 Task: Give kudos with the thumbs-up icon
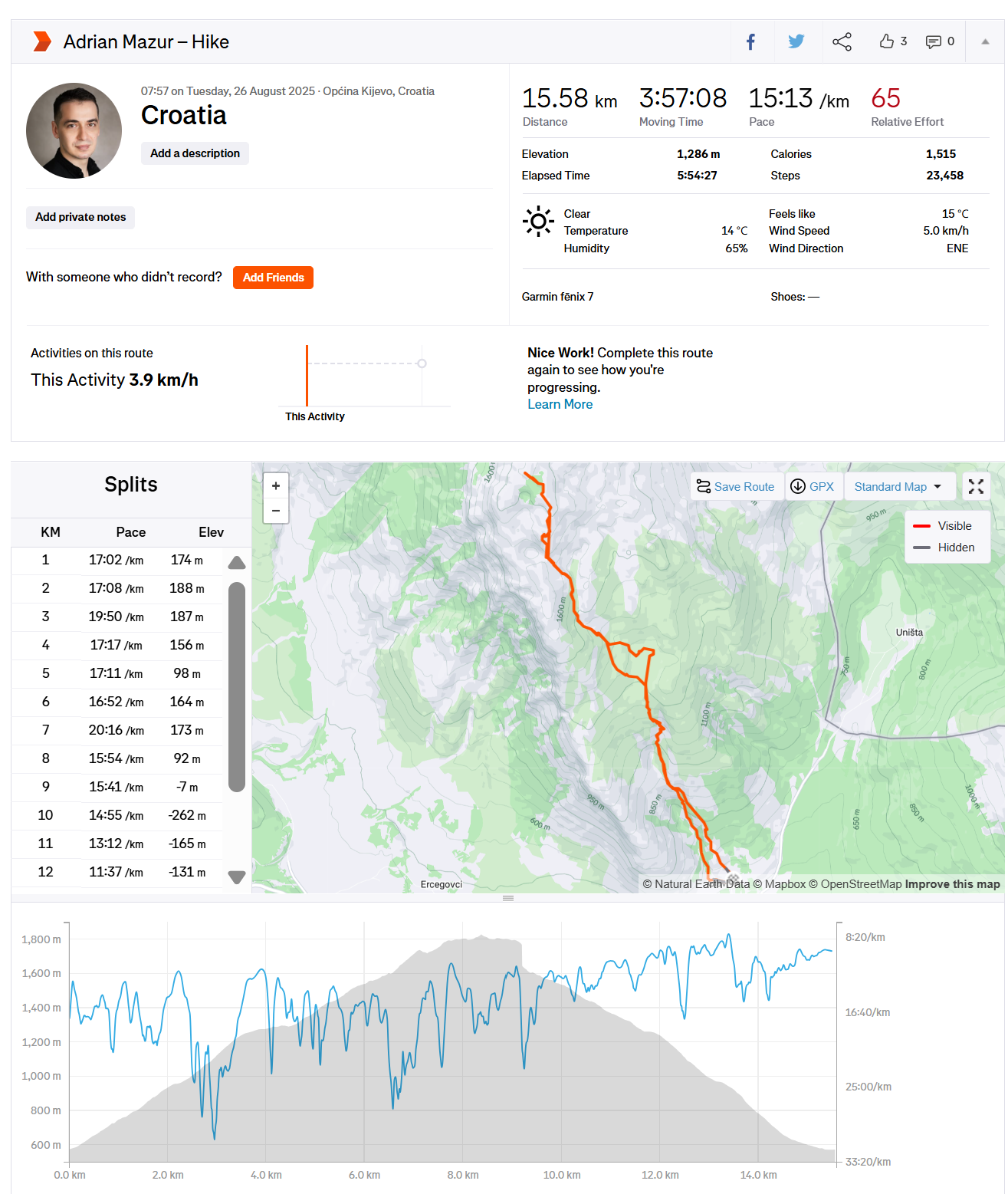click(885, 41)
